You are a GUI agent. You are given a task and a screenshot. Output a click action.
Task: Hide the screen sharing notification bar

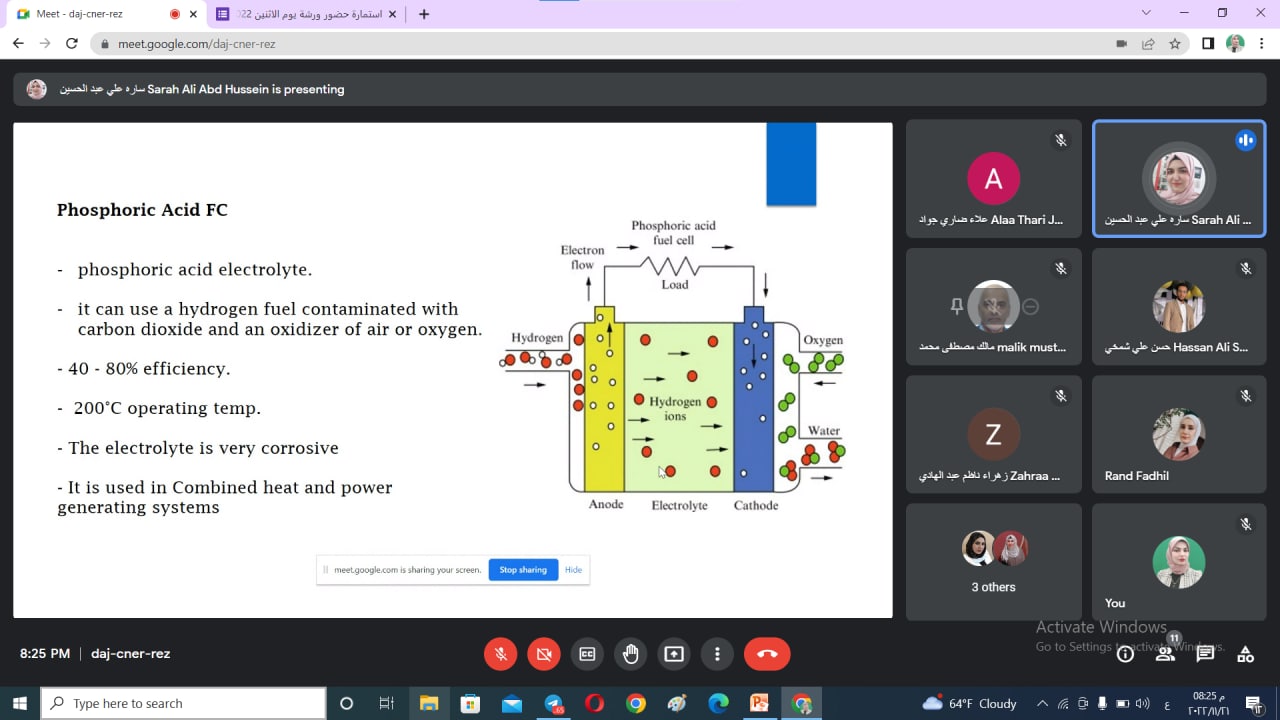[573, 570]
